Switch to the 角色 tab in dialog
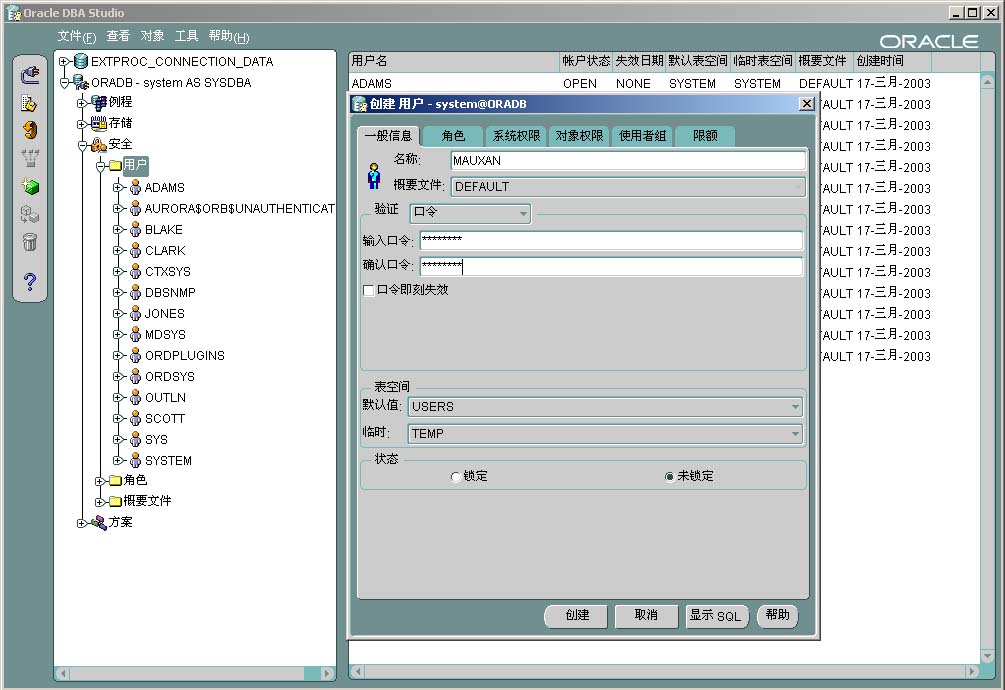The height and width of the screenshot is (690, 1005). (453, 136)
